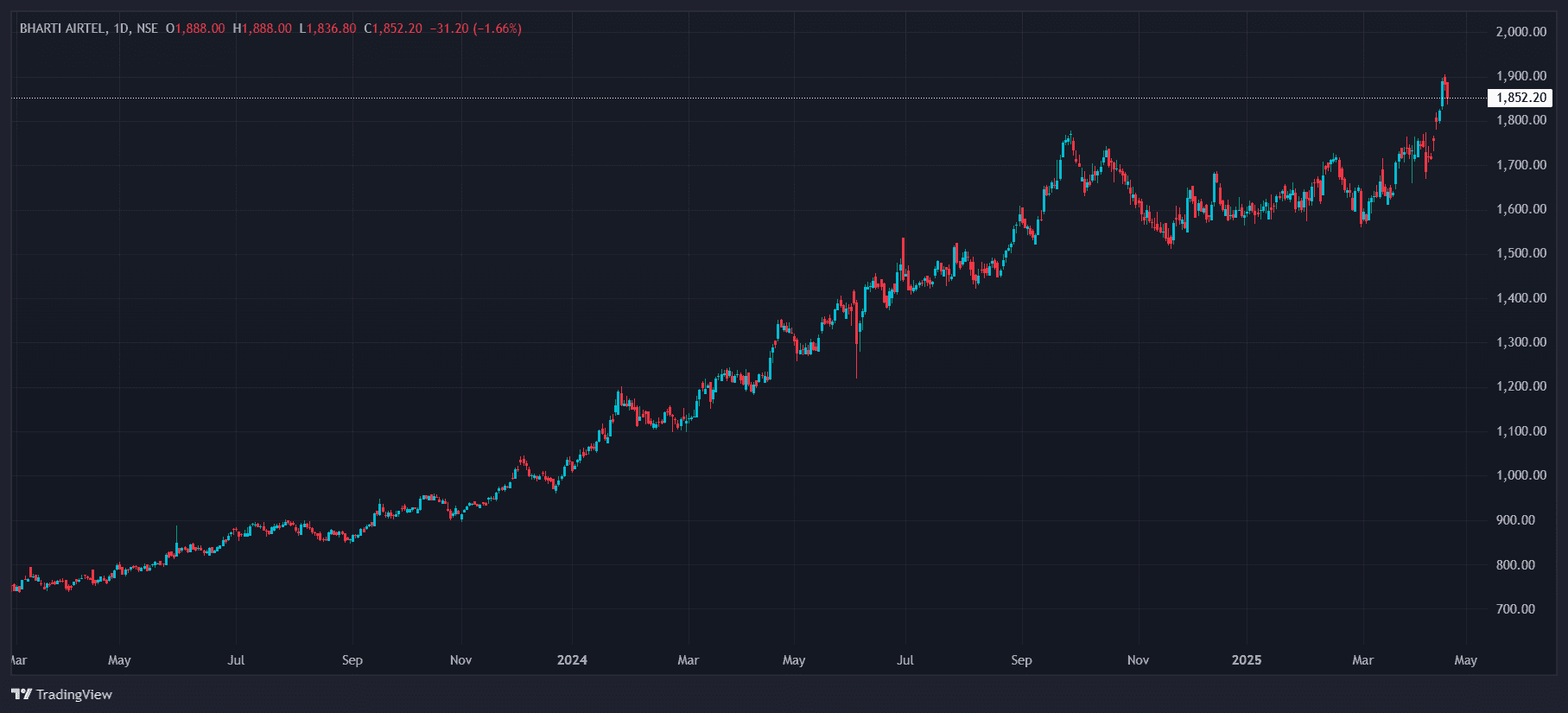Click the 1,800.00 price axis label
Viewport: 1568px width, 713px height.
point(1521,120)
